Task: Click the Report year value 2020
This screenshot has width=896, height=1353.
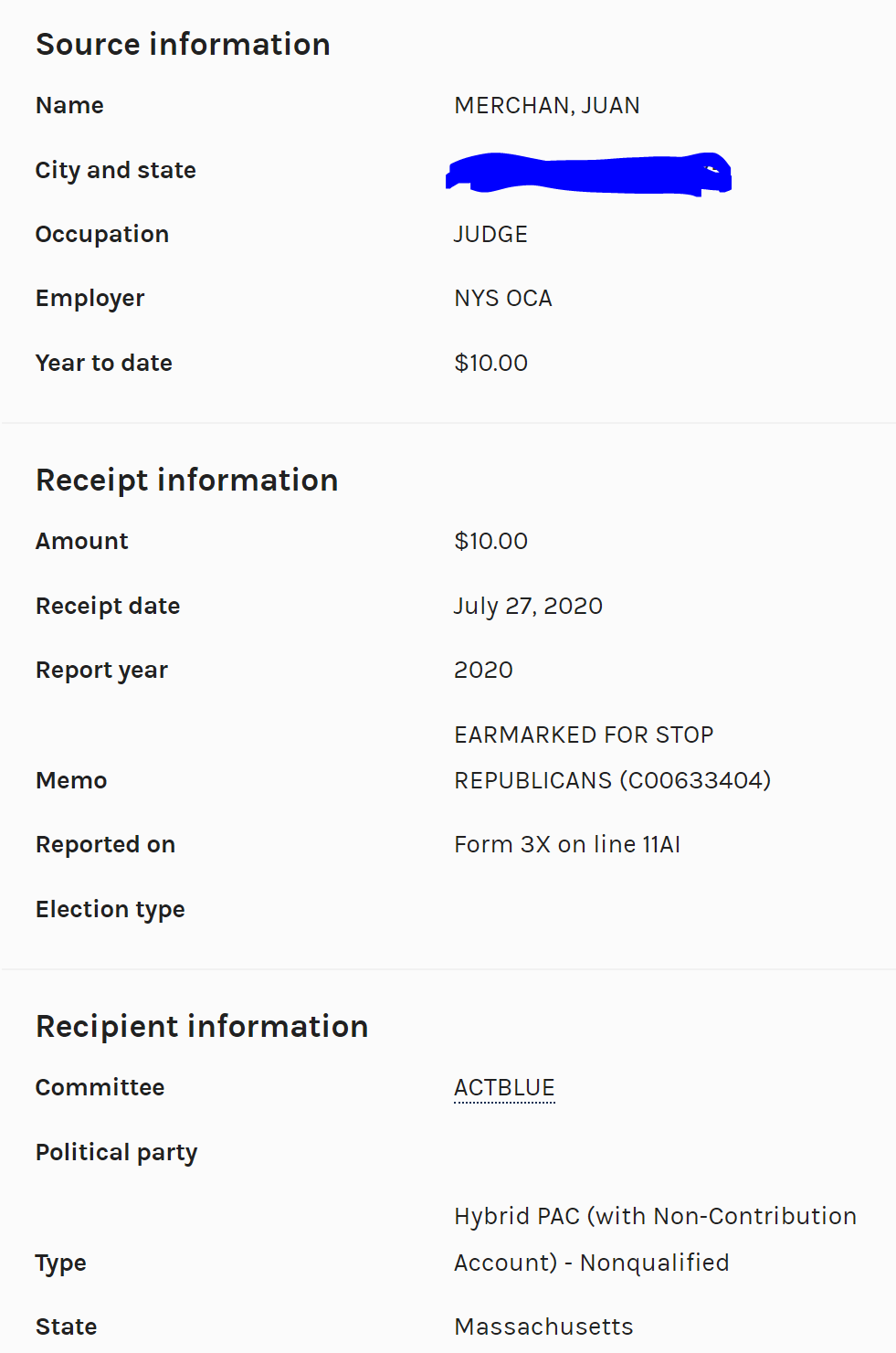Action: (483, 671)
